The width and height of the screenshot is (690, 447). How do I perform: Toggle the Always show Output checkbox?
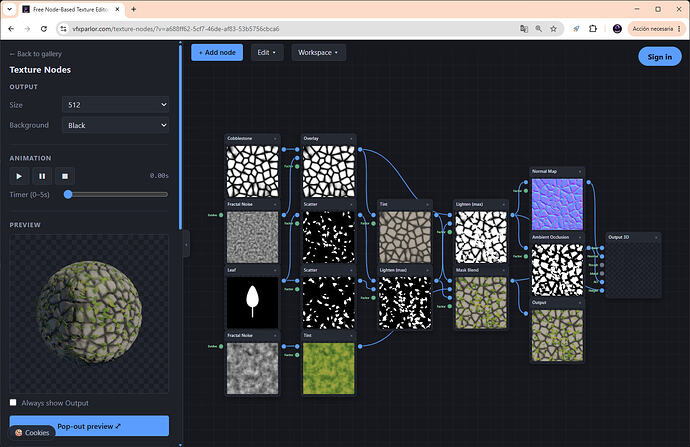coord(13,403)
